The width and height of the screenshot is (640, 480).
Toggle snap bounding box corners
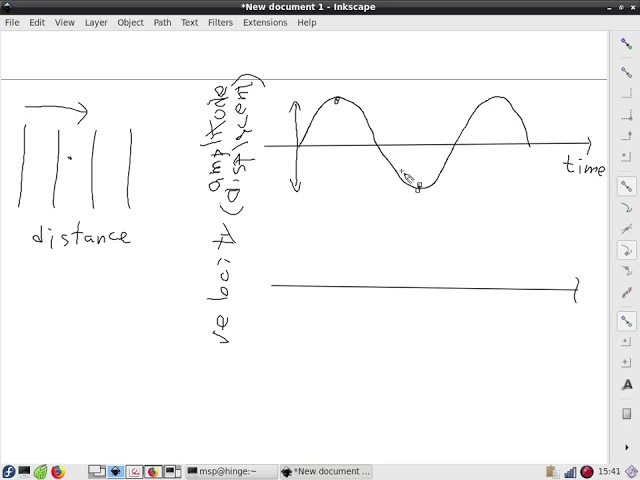coord(626,115)
